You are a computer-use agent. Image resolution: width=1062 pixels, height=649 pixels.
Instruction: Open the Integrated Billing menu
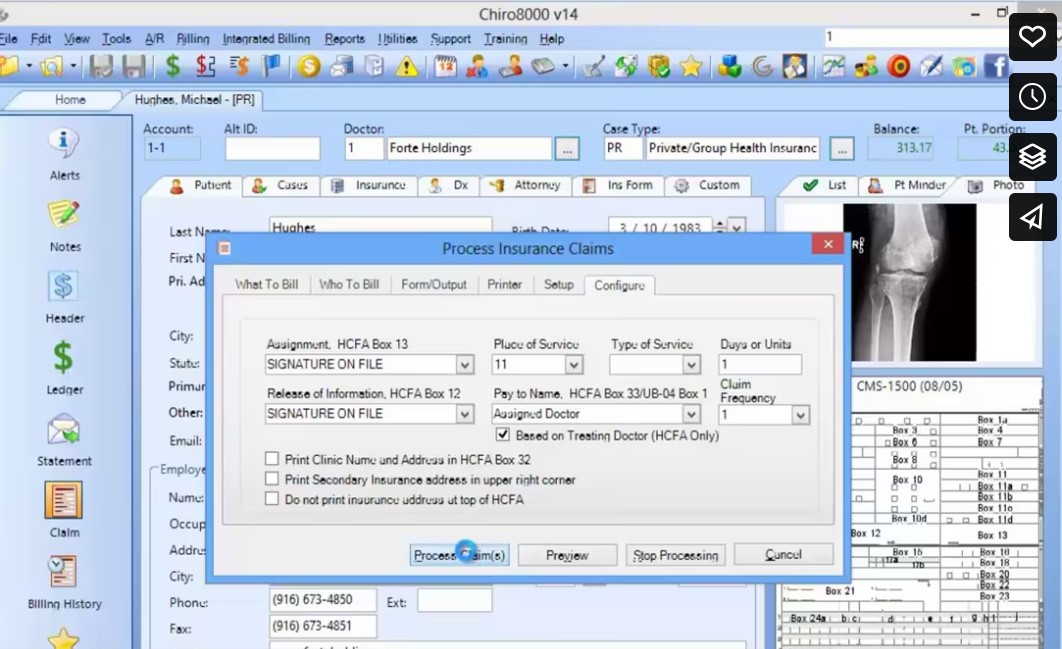(x=266, y=39)
